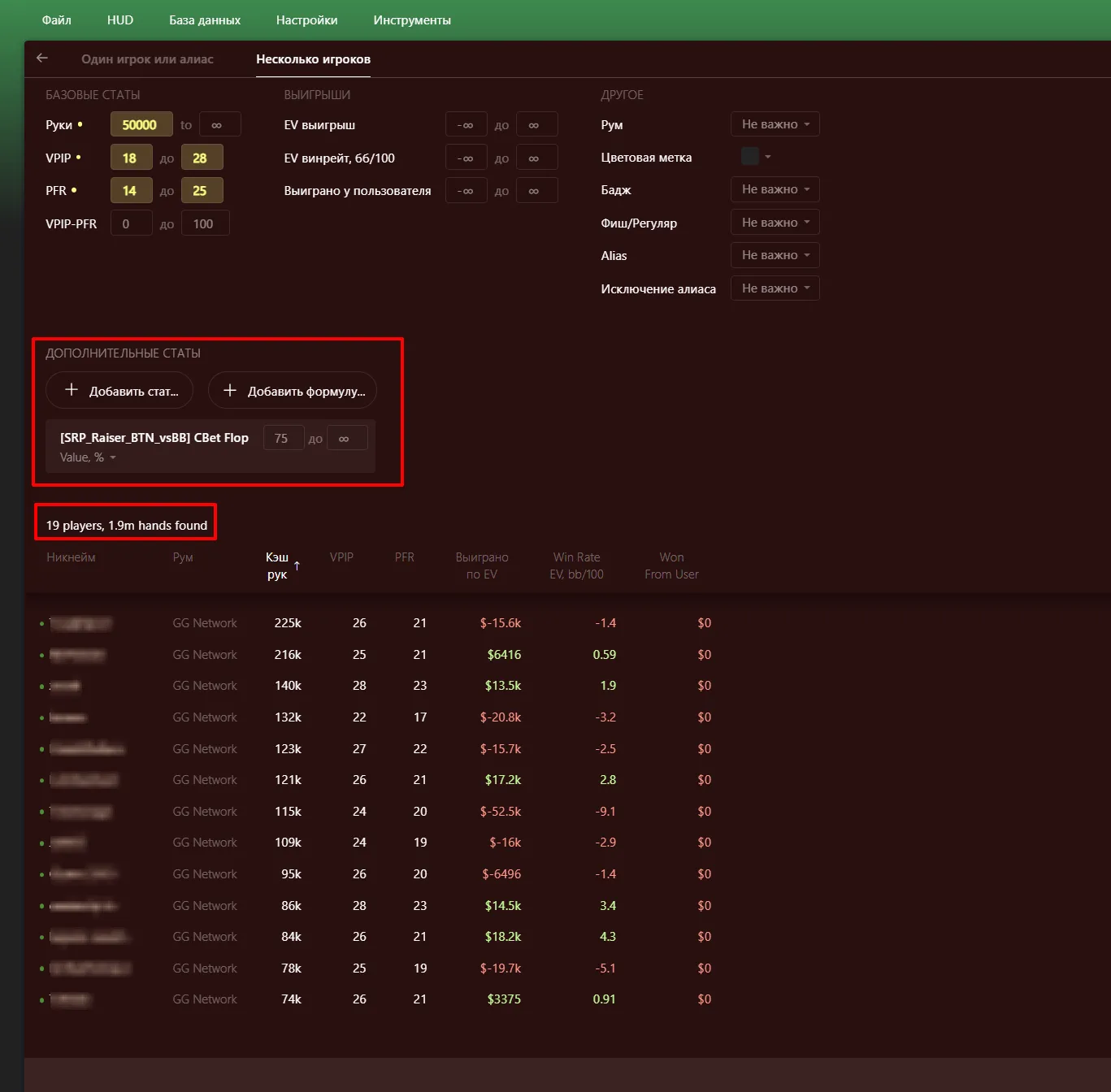The height and width of the screenshot is (1092, 1111).
Task: Click the Добавить стат button
Action: (x=119, y=391)
